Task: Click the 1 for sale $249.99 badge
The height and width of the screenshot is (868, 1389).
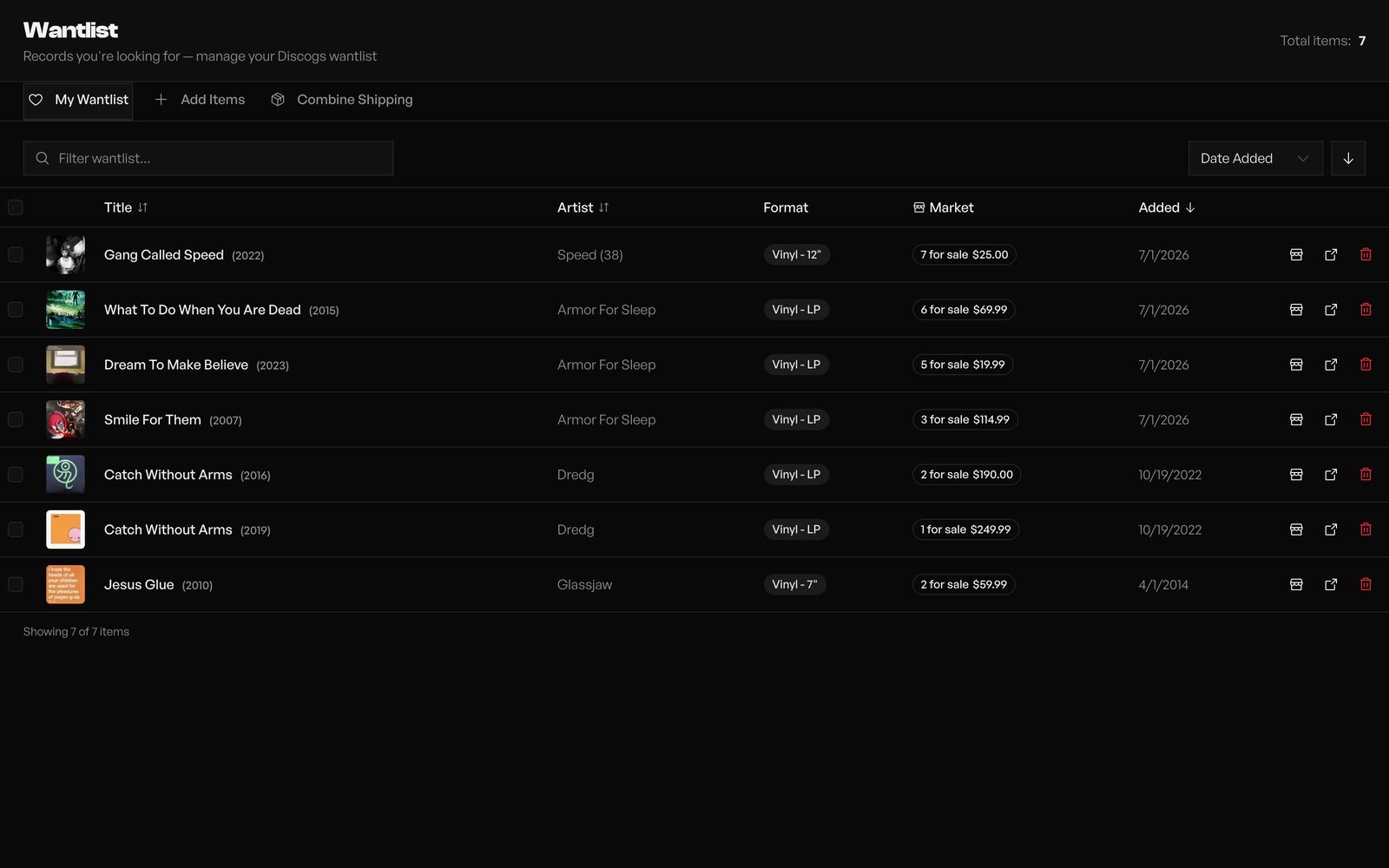Action: click(965, 529)
